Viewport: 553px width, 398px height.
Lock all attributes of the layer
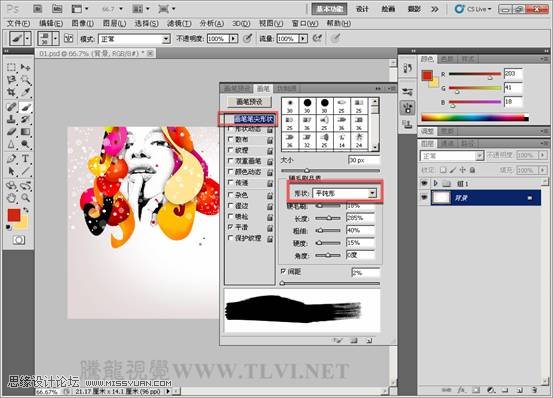472,170
